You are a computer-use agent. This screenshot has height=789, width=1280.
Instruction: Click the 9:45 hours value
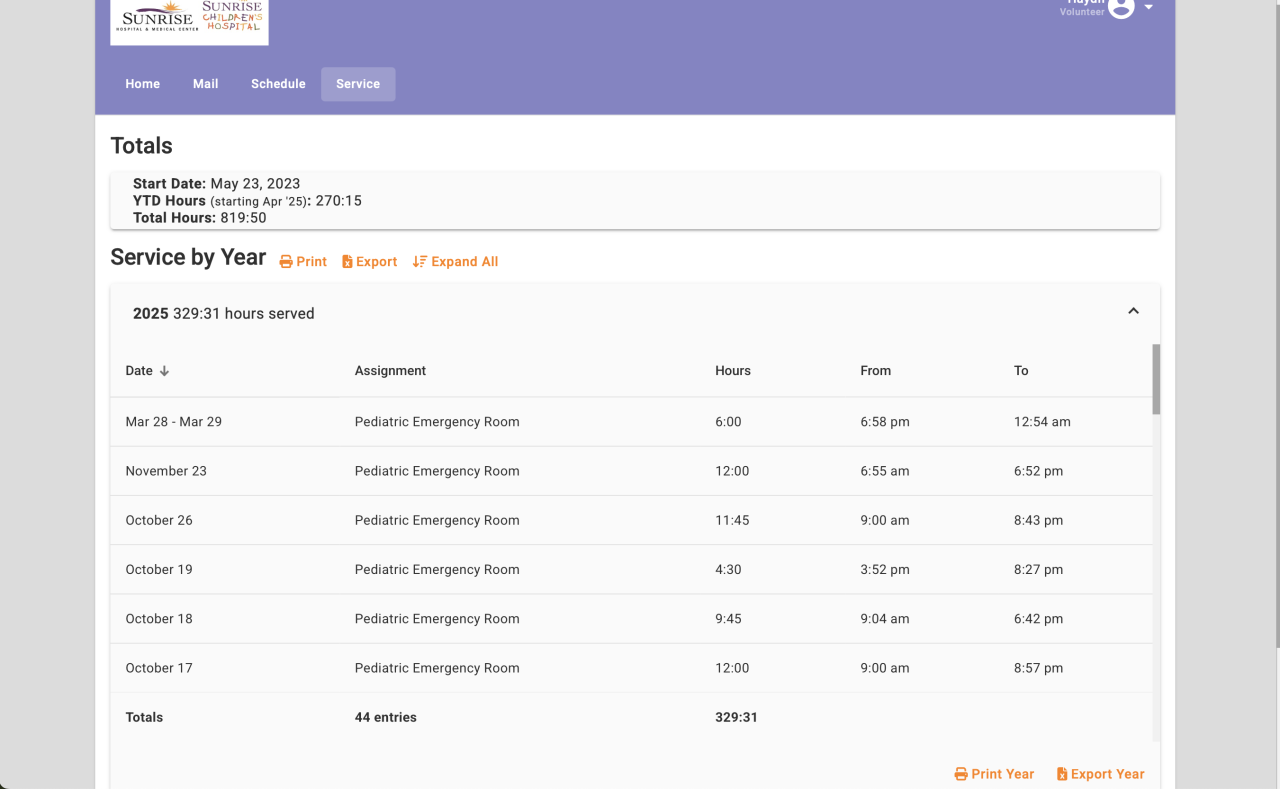click(728, 619)
